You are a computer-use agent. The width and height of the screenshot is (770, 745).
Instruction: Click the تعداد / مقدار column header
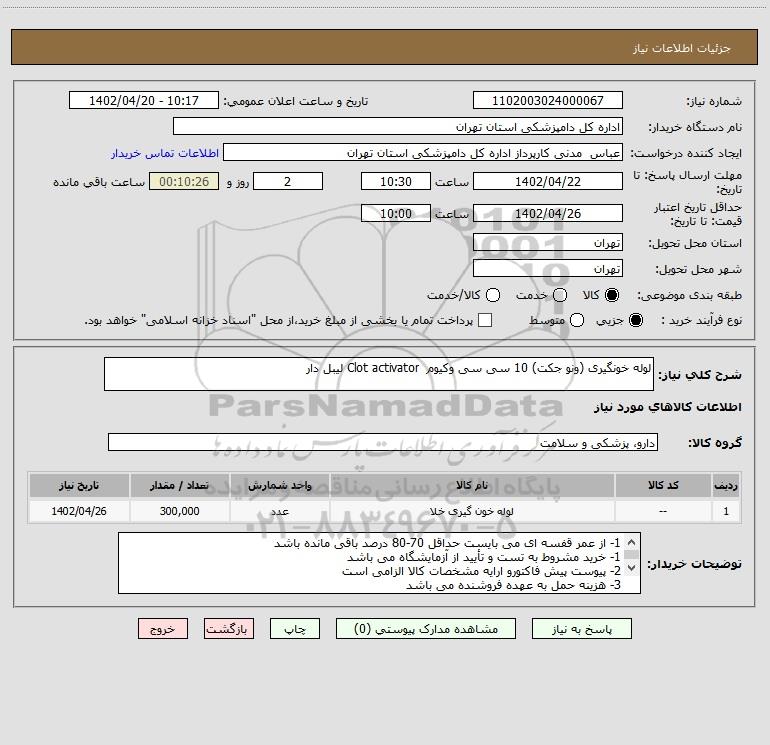179,485
